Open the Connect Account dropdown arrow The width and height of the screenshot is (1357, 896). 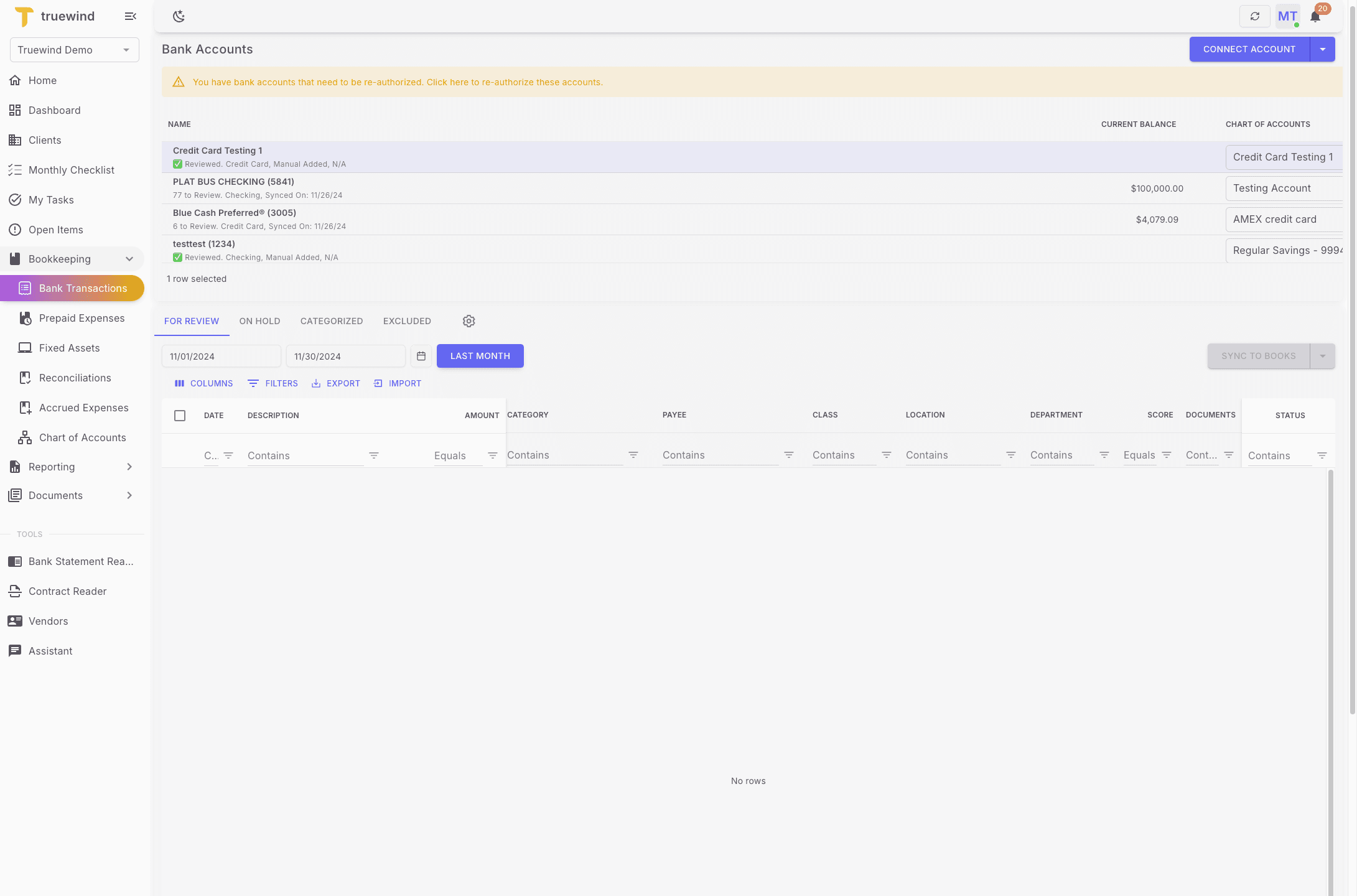tap(1323, 49)
